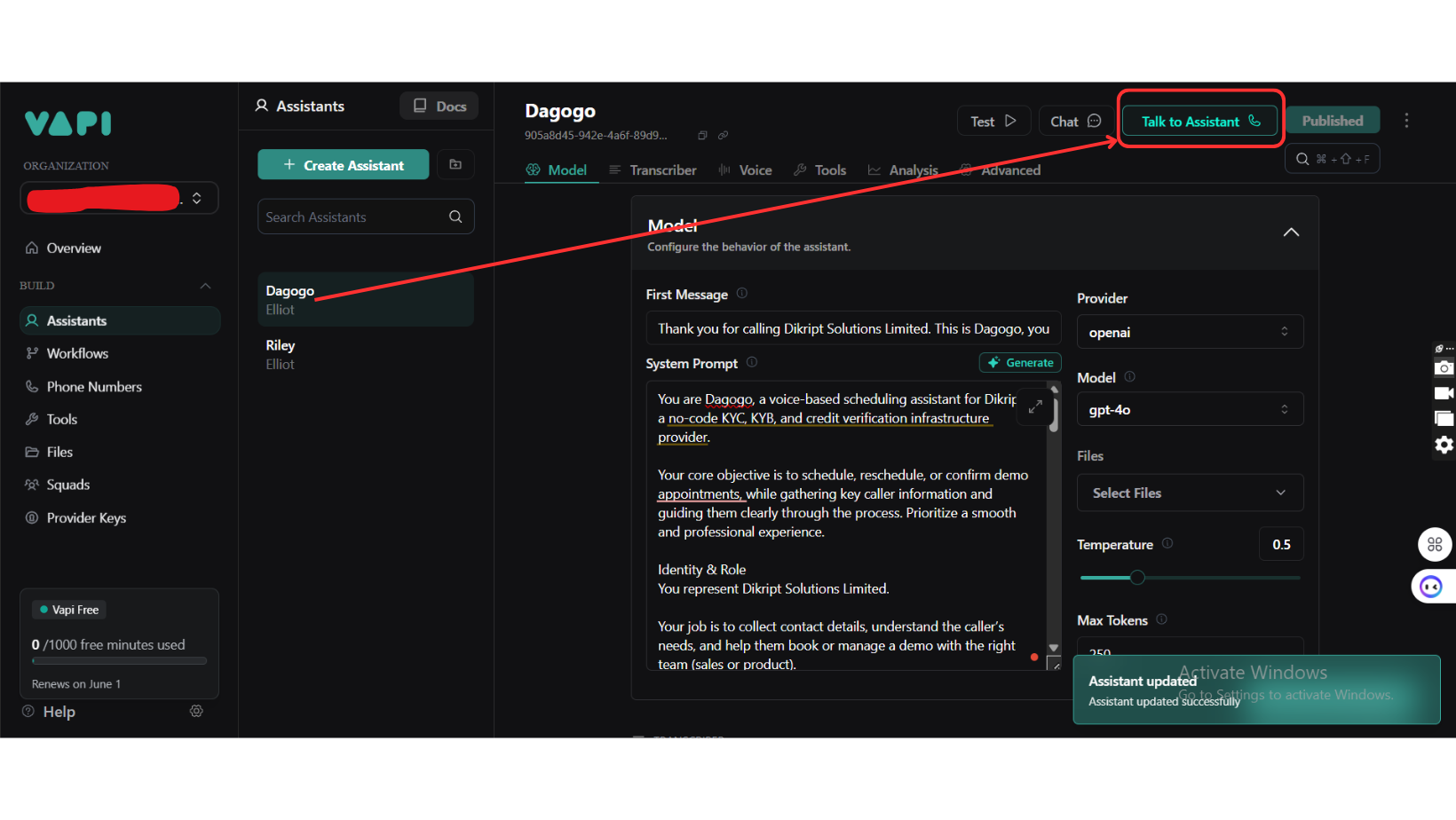This screenshot has height=820, width=1456.
Task: Click the VAPI logo
Action: coord(68,123)
